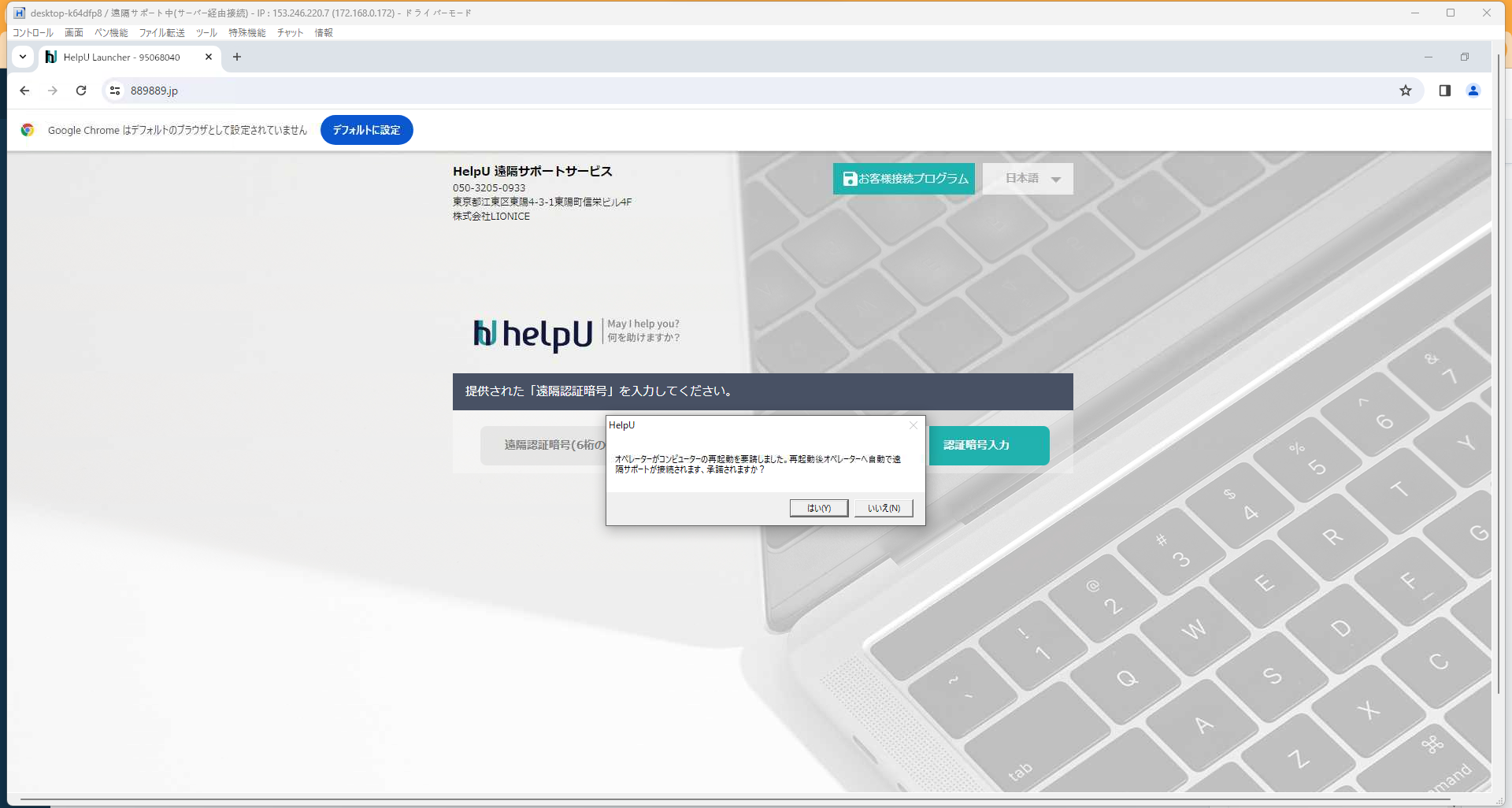Open the ペン機能 menu
The height and width of the screenshot is (808, 1512).
pos(111,33)
